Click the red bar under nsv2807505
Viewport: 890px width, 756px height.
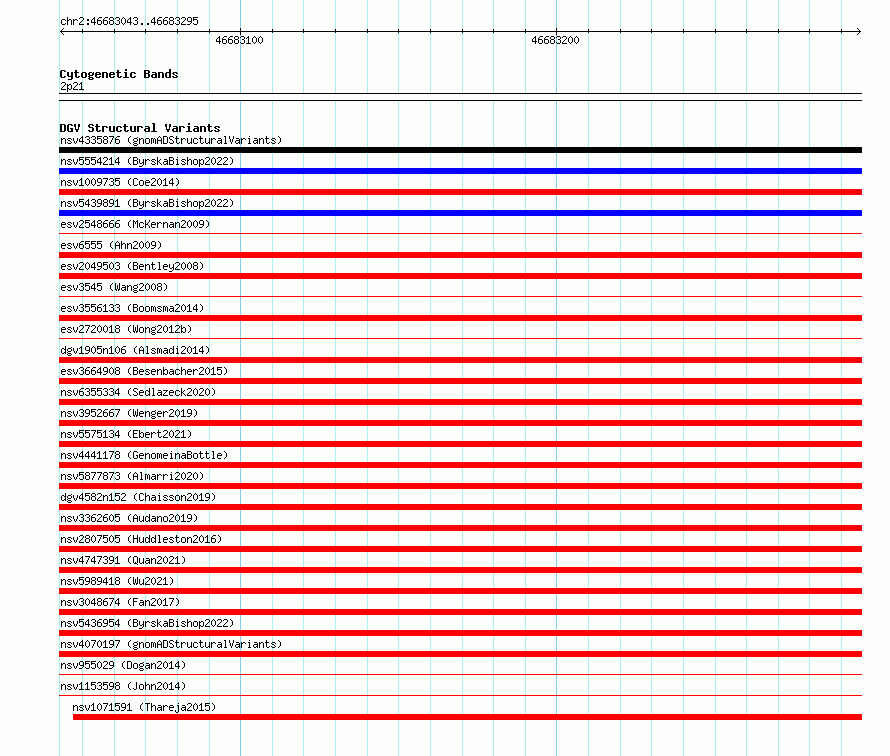[460, 549]
